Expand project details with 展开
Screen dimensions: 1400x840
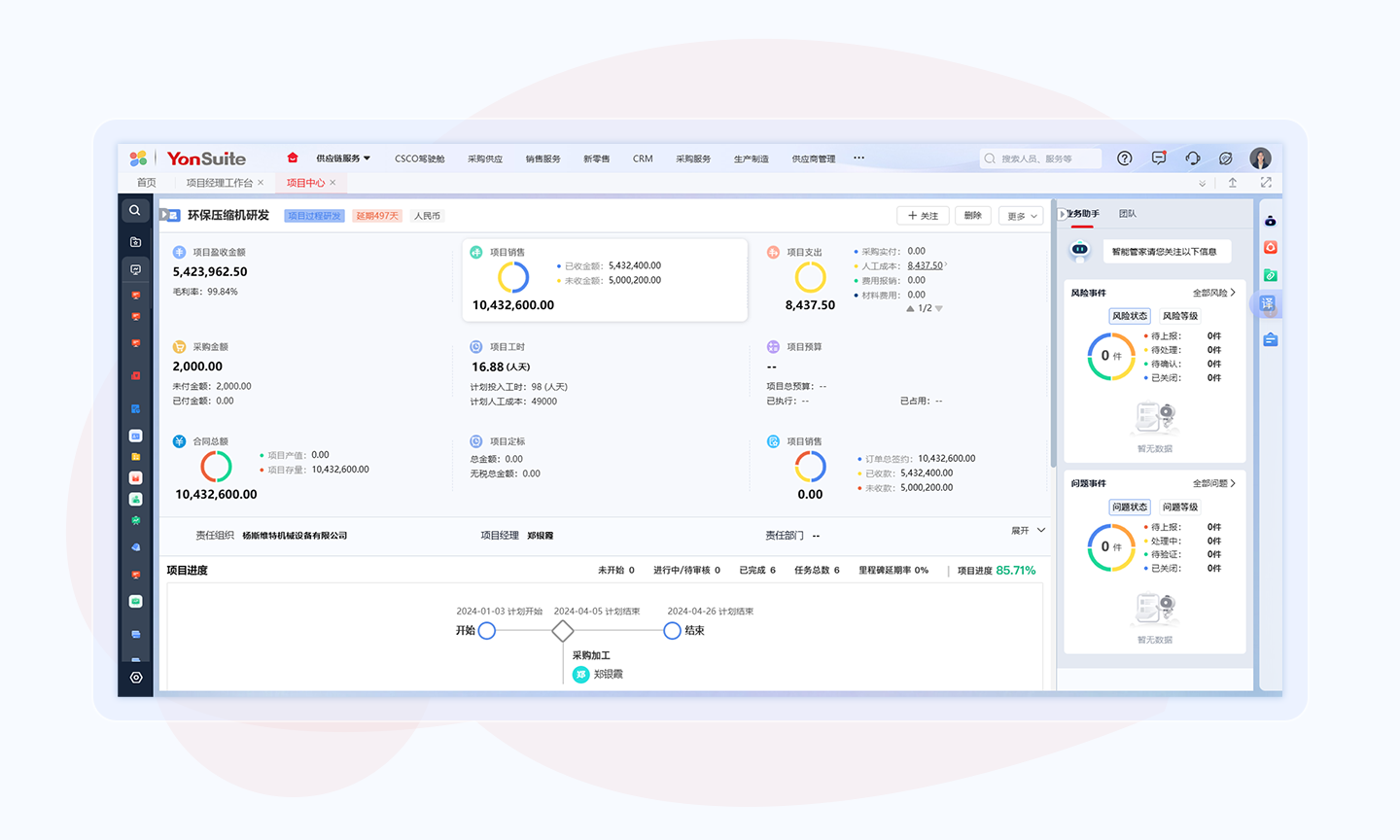pyautogui.click(x=1028, y=531)
